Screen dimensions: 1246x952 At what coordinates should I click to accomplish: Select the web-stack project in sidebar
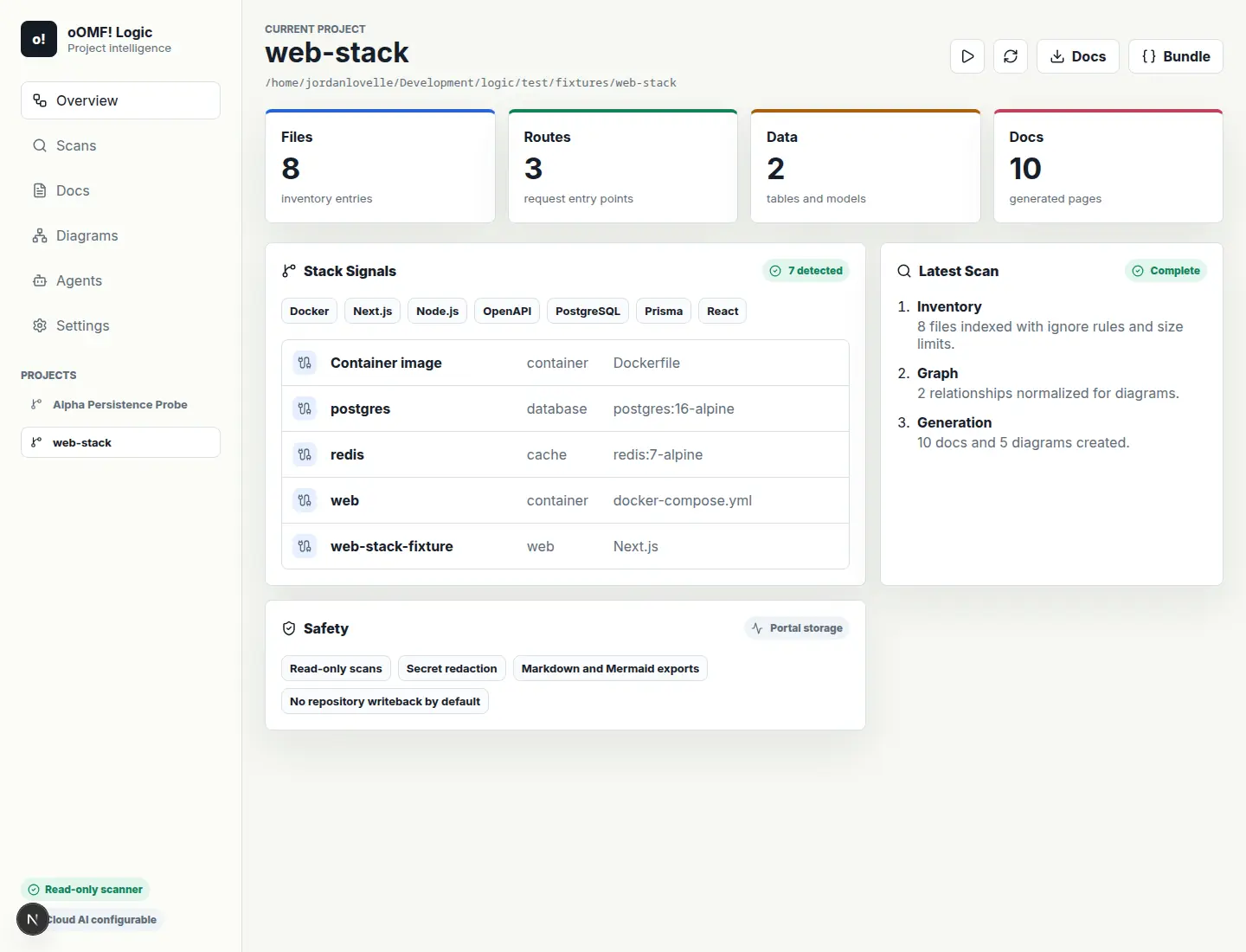[120, 442]
